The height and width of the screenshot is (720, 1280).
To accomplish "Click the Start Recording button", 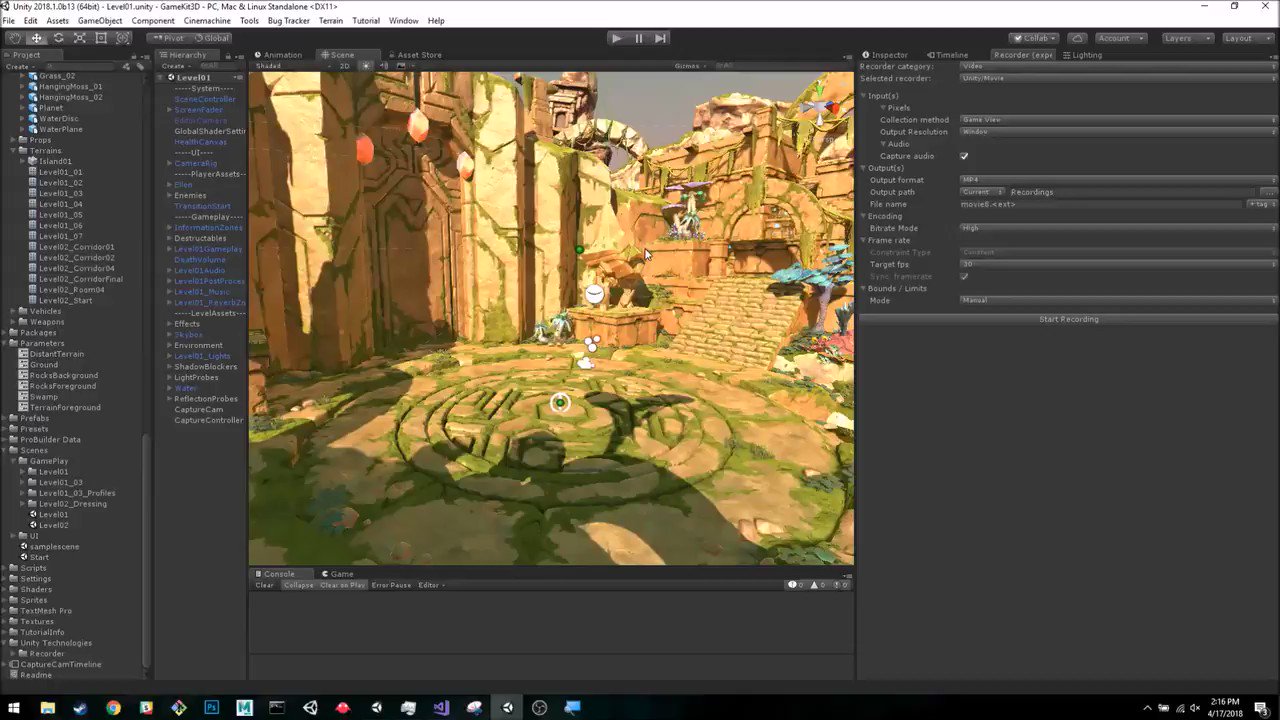I will click(1068, 318).
